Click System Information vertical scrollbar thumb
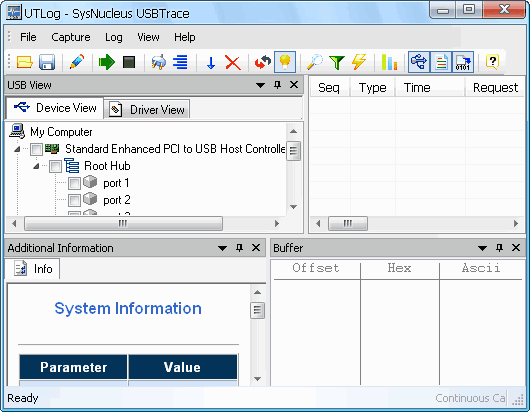 [x=257, y=310]
